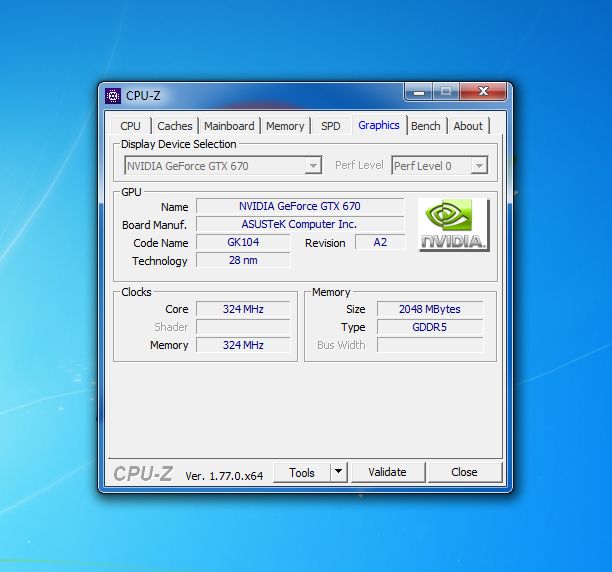Click the Board Manuf. label
612x572 pixels.
click(x=154, y=225)
